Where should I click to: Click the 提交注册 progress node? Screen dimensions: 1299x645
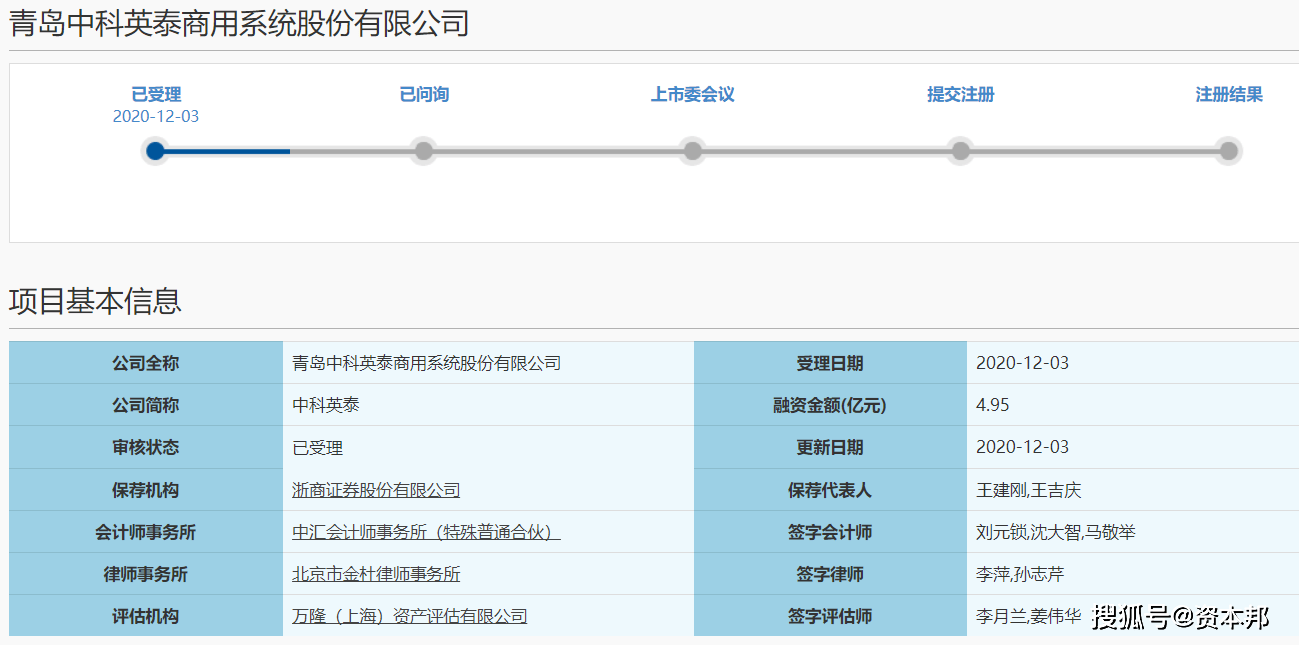(960, 151)
